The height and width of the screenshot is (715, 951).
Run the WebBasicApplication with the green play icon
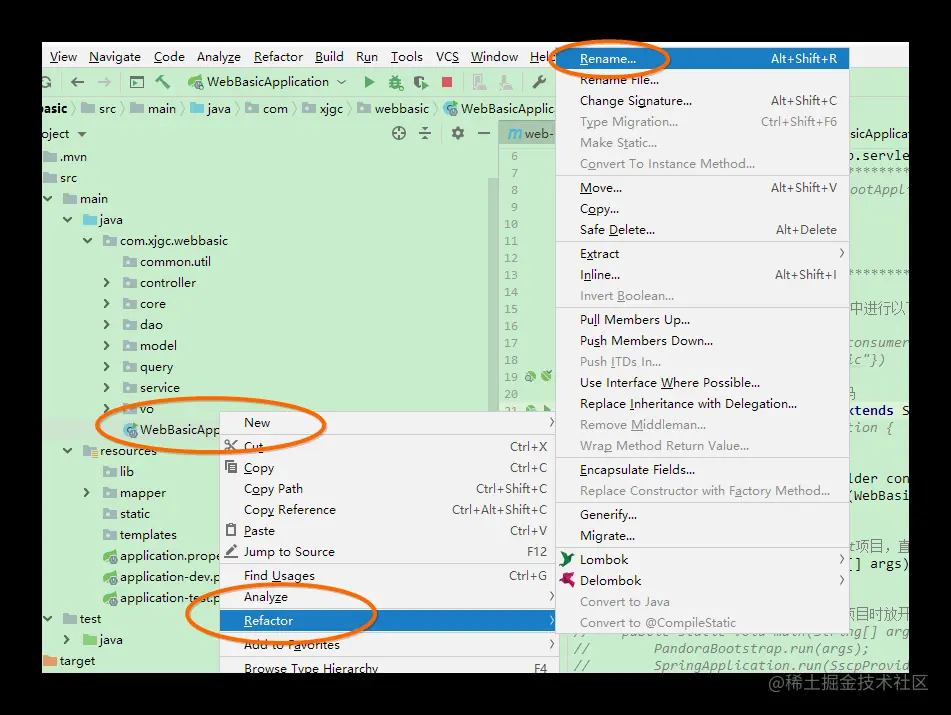pos(369,82)
